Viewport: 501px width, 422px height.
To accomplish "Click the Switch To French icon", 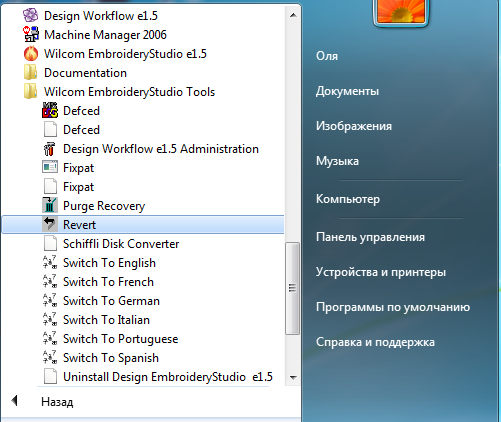I will [50, 281].
